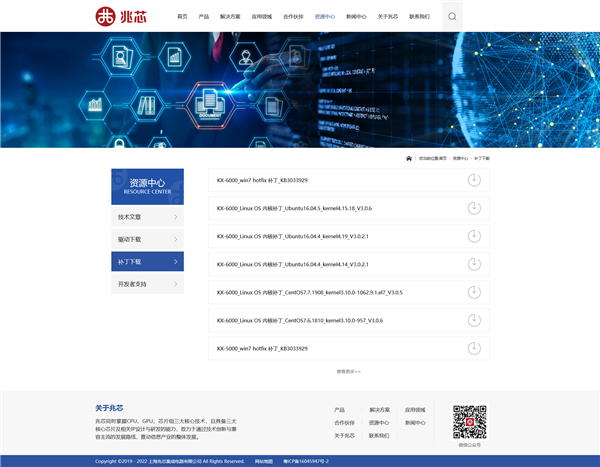Click the KX-6000_win7 hotfix KB3033929 entry text

[262, 180]
